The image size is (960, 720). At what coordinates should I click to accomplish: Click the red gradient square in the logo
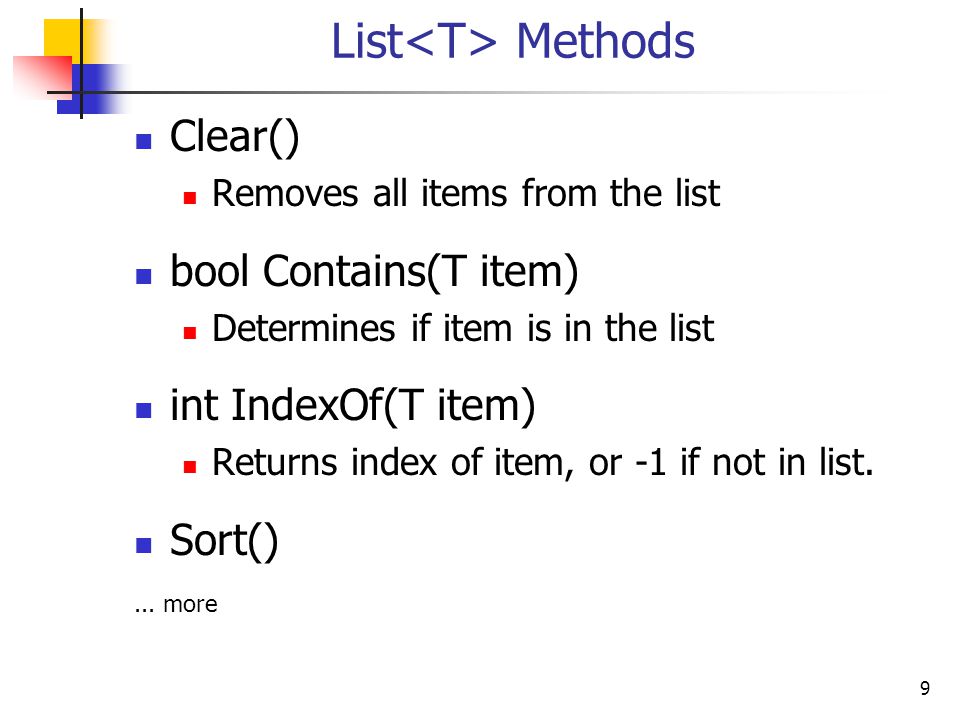pos(43,77)
